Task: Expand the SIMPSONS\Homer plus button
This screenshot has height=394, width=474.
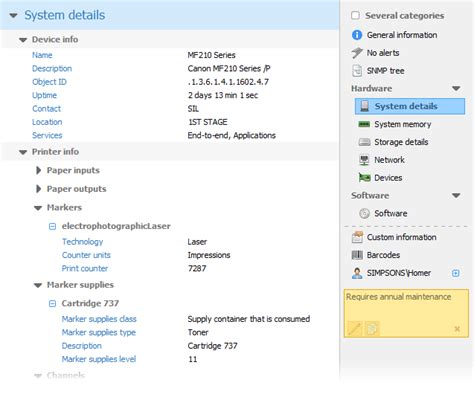Action: [455, 273]
